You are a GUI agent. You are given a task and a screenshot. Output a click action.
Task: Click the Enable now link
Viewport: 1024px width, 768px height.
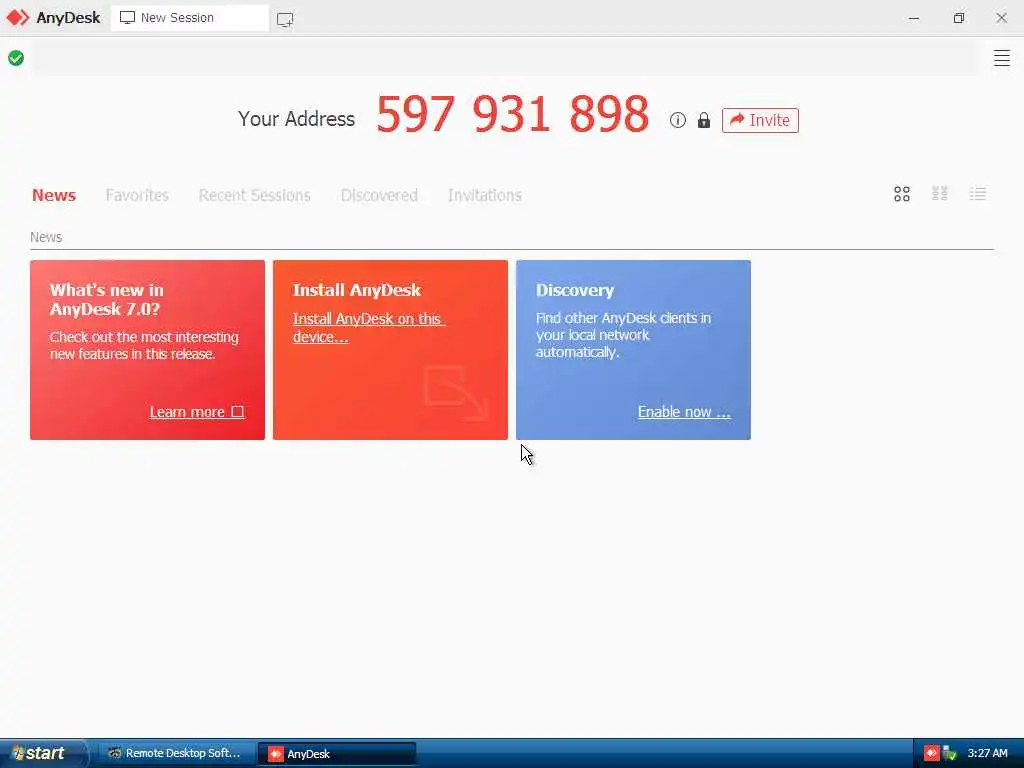point(684,412)
